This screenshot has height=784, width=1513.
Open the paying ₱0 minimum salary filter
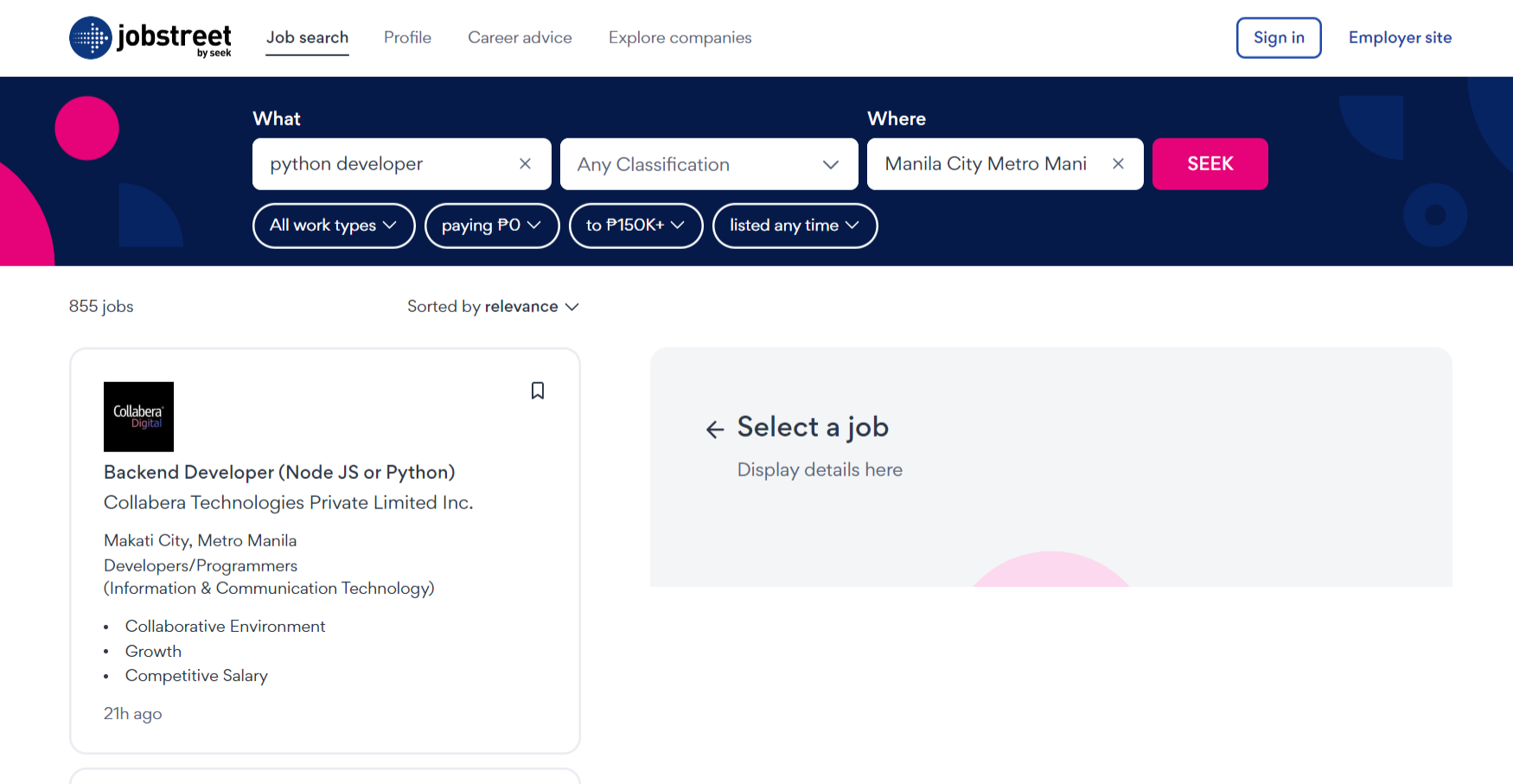[x=492, y=226]
